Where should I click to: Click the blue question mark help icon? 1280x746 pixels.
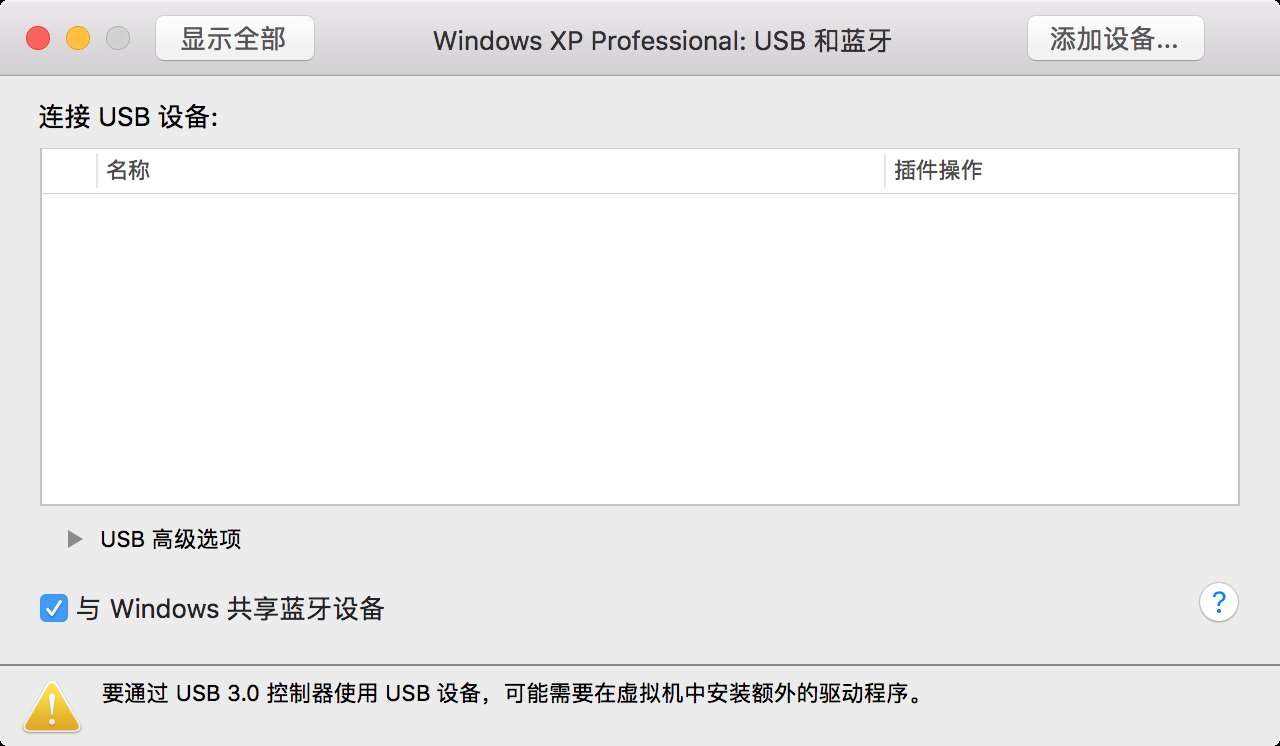pos(1218,603)
